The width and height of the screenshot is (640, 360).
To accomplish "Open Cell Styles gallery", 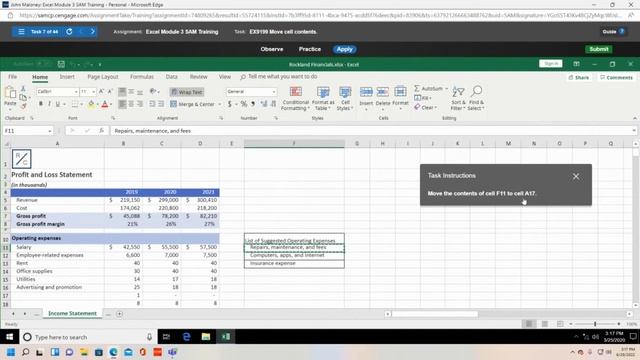I will (x=345, y=98).
